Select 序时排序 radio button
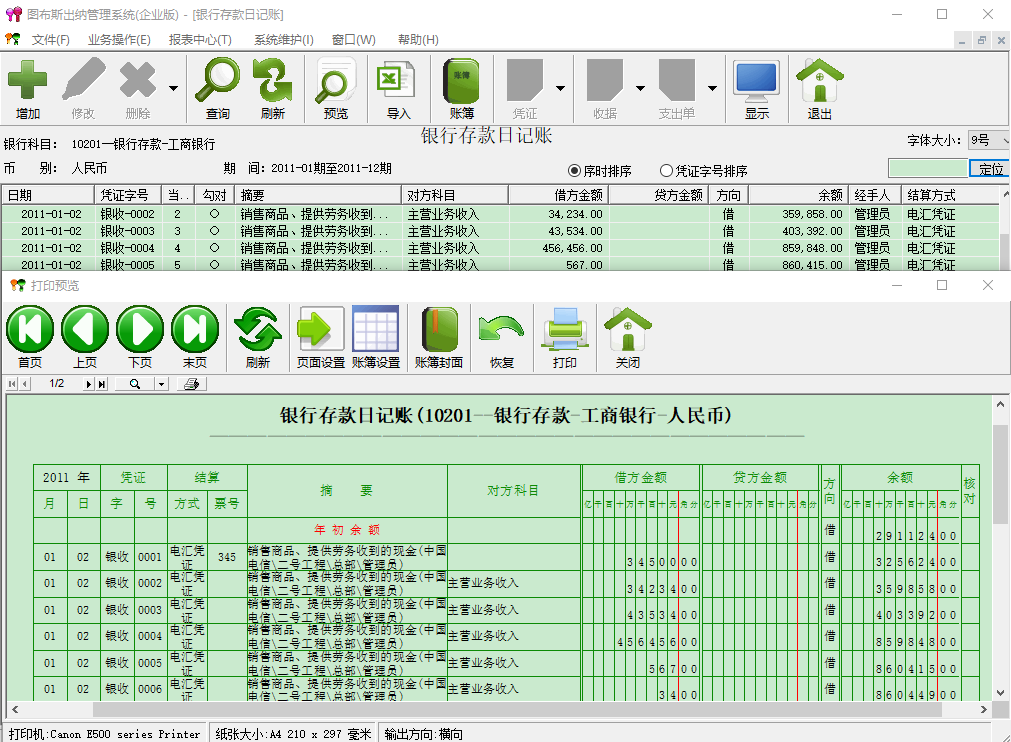The image size is (1011, 742). [575, 171]
